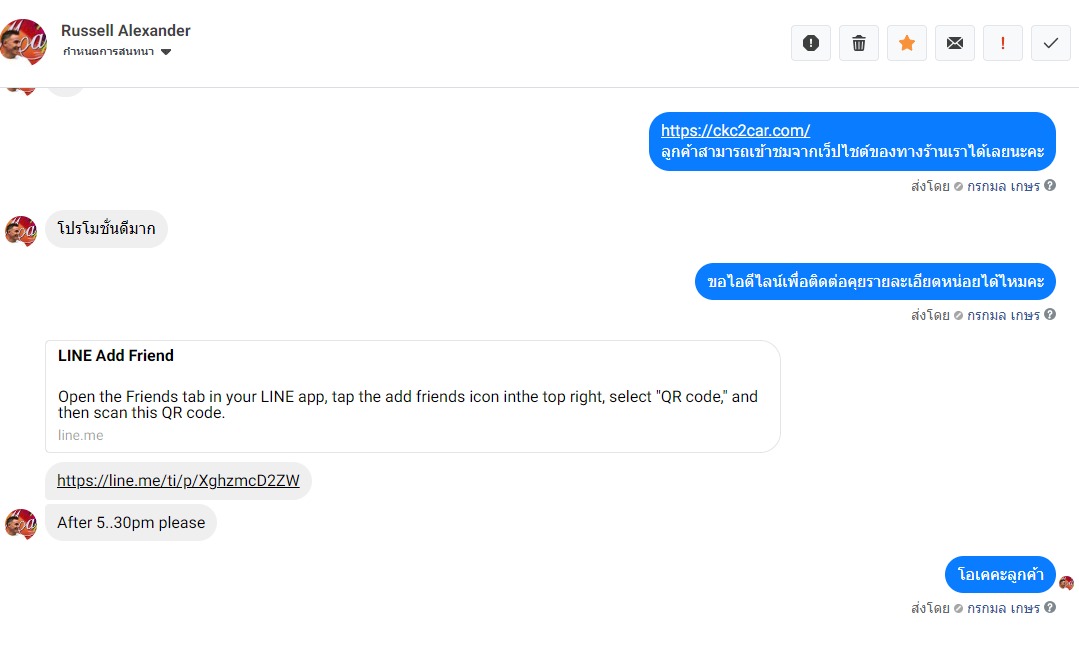Open the line.me/ti/p link in chat

click(178, 481)
